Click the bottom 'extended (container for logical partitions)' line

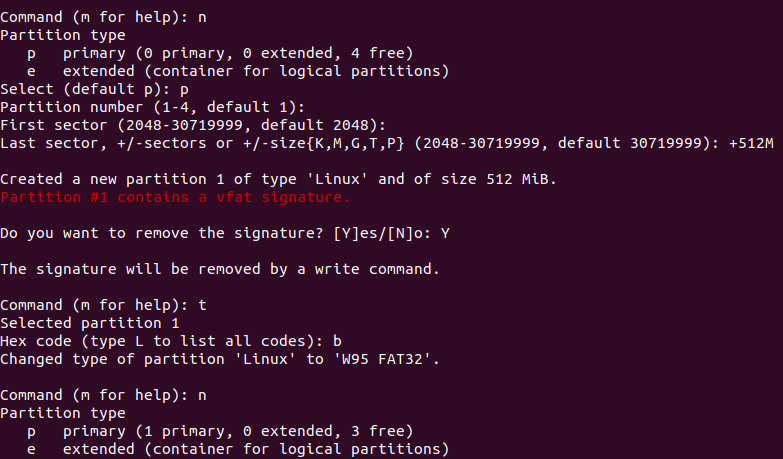click(238, 449)
